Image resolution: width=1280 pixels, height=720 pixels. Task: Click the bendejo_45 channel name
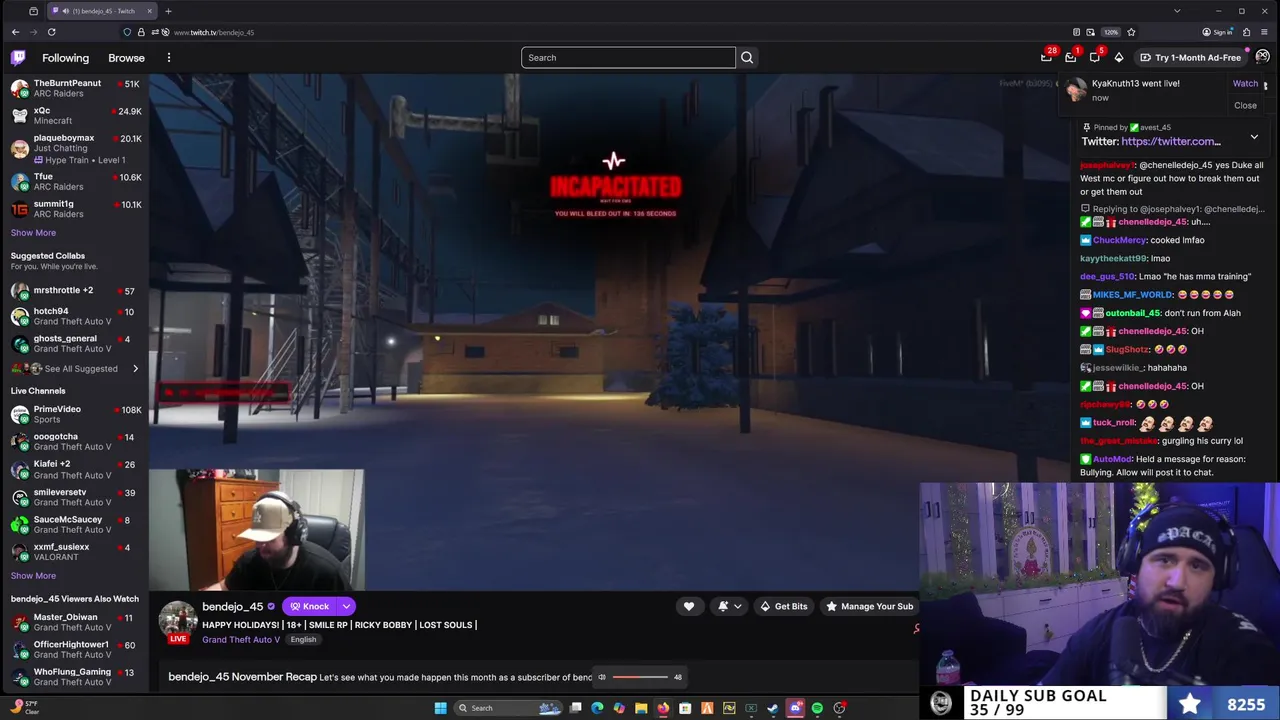(x=232, y=607)
